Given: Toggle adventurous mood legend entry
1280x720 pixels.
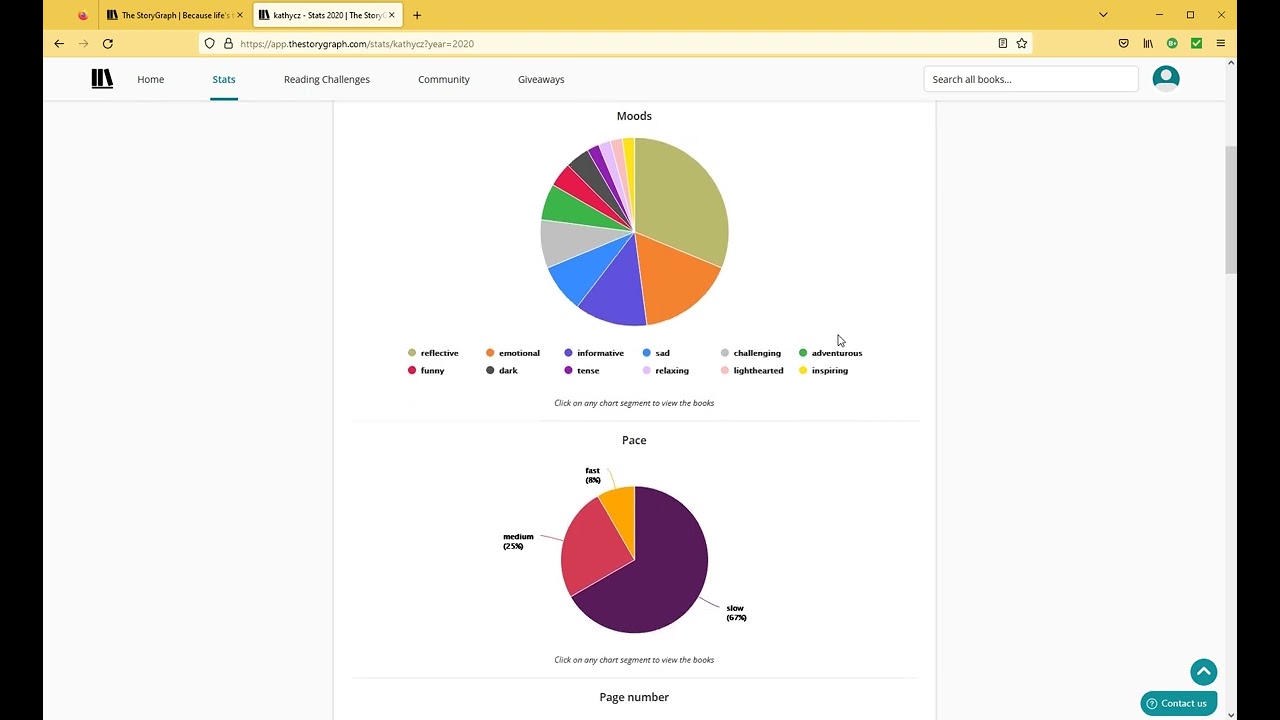Looking at the screenshot, I should 831,353.
